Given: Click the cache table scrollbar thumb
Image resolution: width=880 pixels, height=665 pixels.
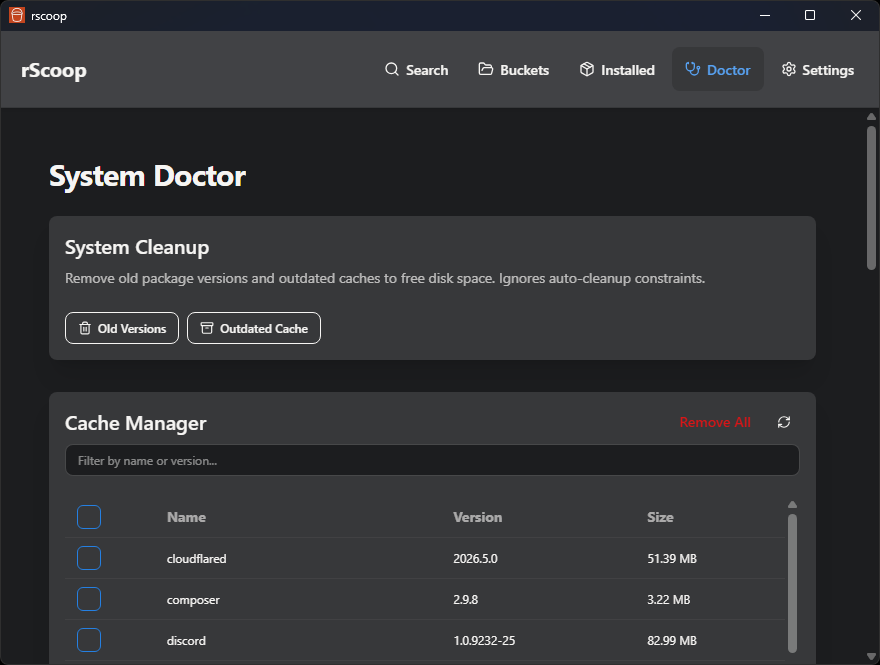Looking at the screenshot, I should tap(792, 584).
